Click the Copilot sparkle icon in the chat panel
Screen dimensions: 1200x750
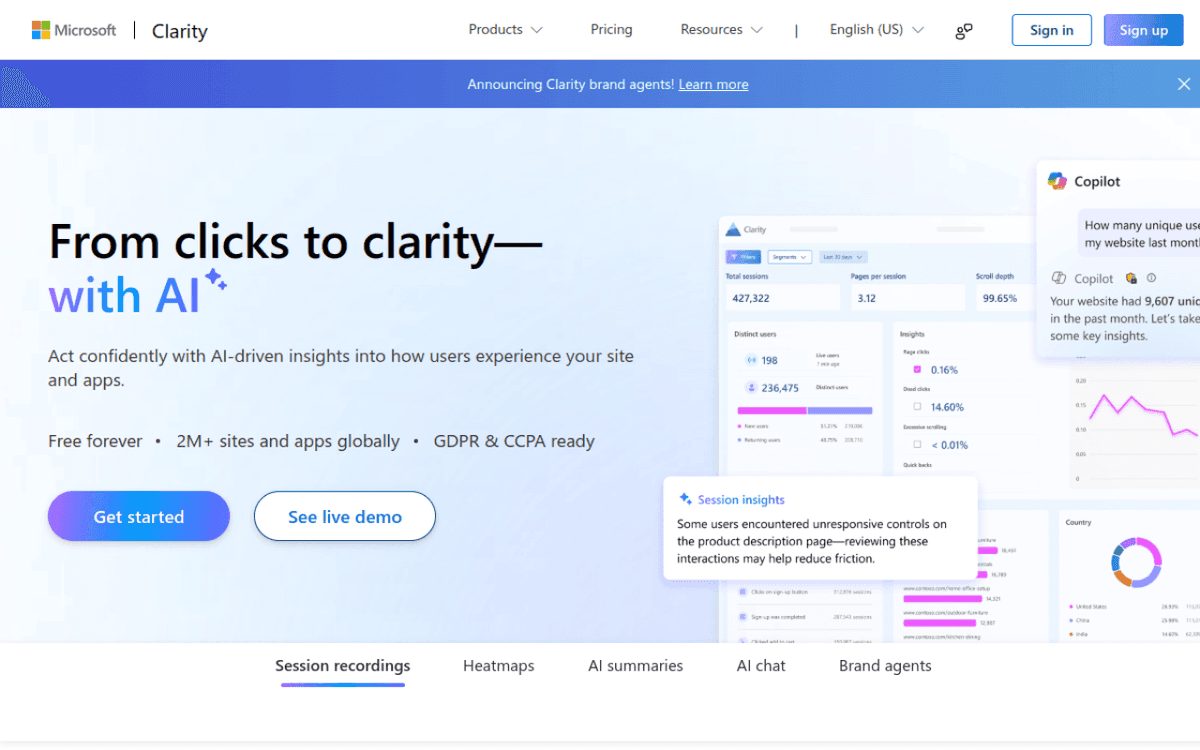coord(1058,181)
